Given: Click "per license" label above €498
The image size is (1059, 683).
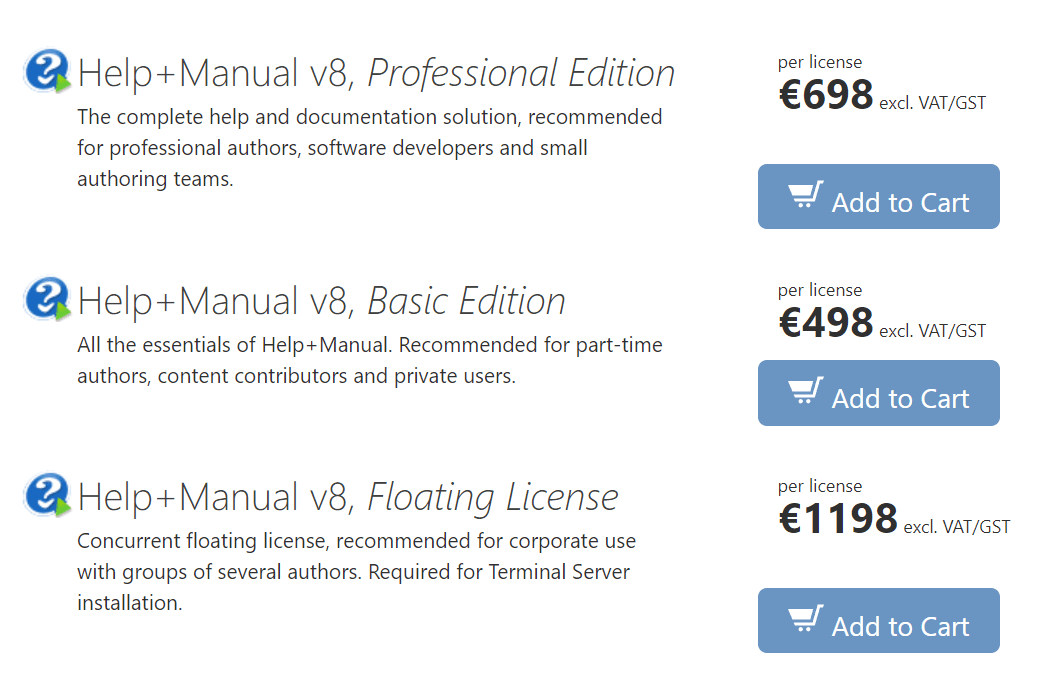Looking at the screenshot, I should click(820, 290).
